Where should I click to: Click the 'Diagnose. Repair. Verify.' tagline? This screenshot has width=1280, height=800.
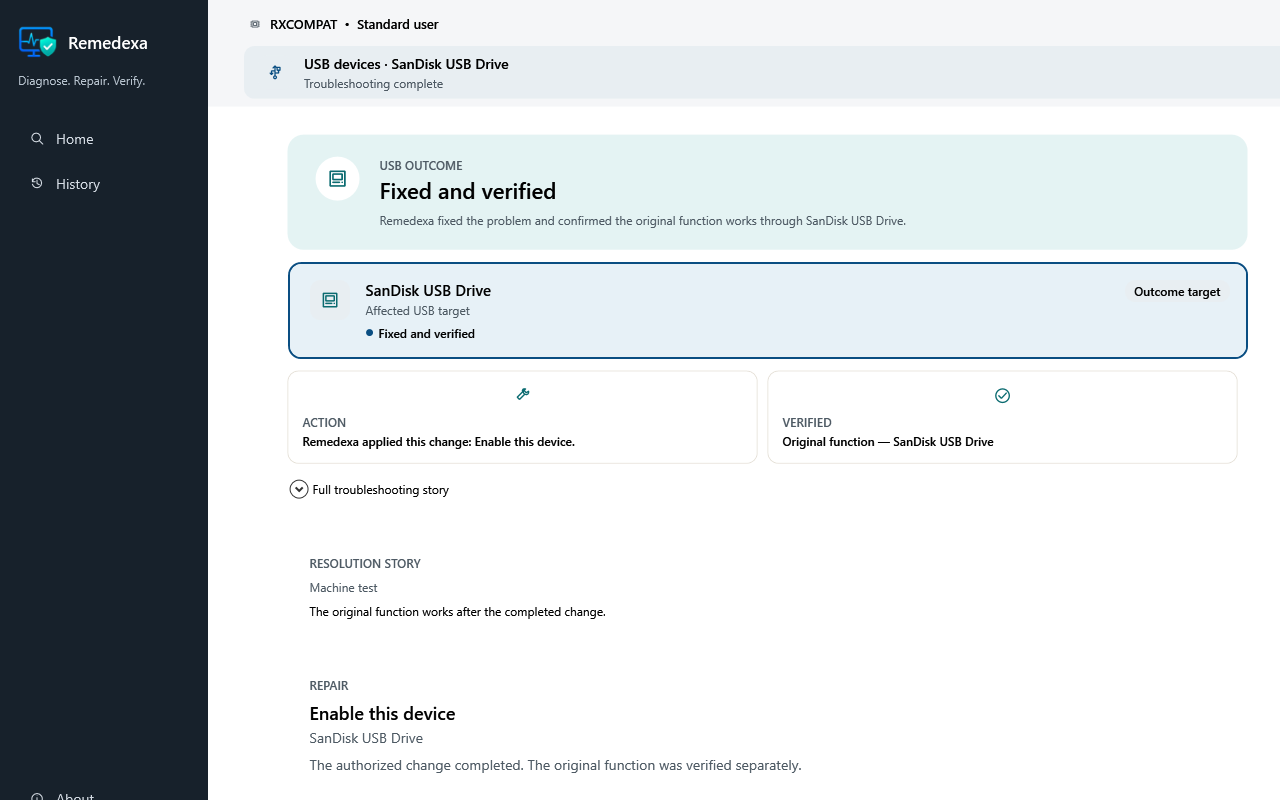coord(82,81)
